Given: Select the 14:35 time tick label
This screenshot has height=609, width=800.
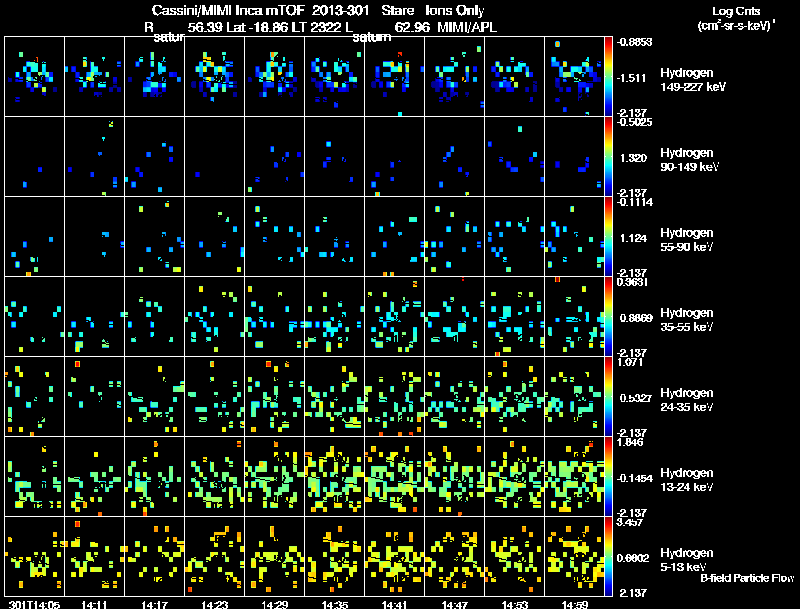Looking at the screenshot, I should pos(335,604).
